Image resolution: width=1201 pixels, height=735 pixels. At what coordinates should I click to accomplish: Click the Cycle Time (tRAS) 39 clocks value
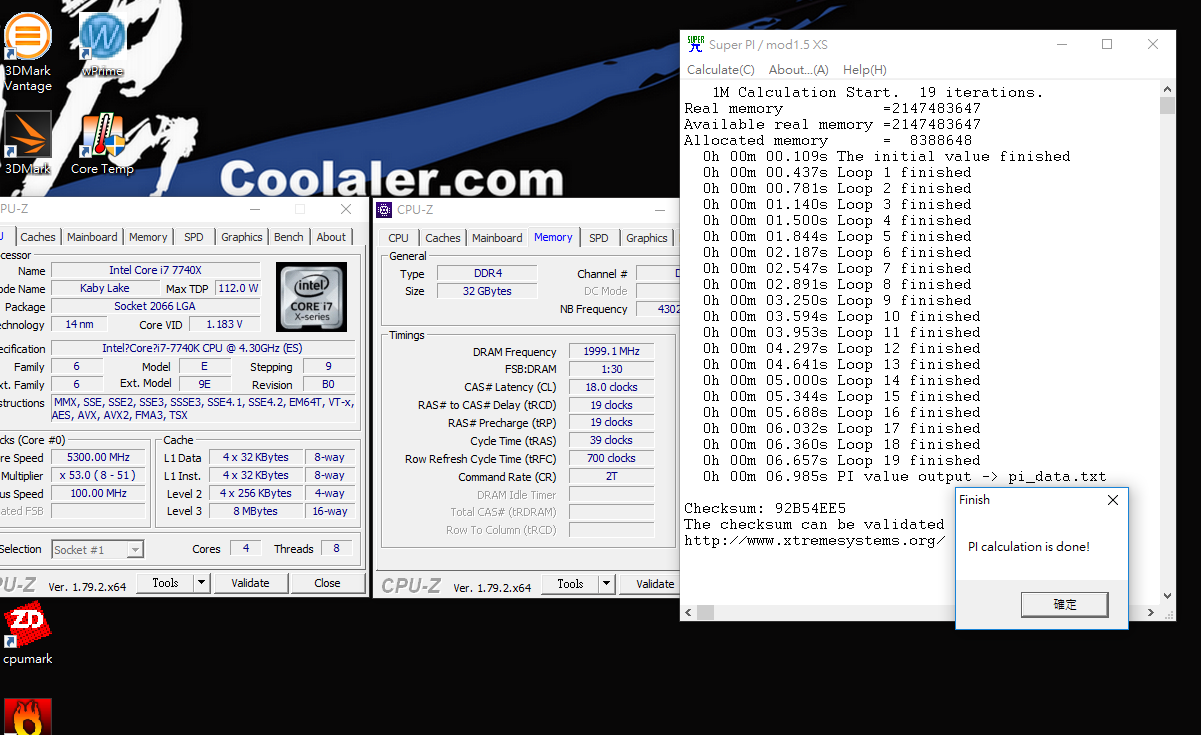click(610, 440)
